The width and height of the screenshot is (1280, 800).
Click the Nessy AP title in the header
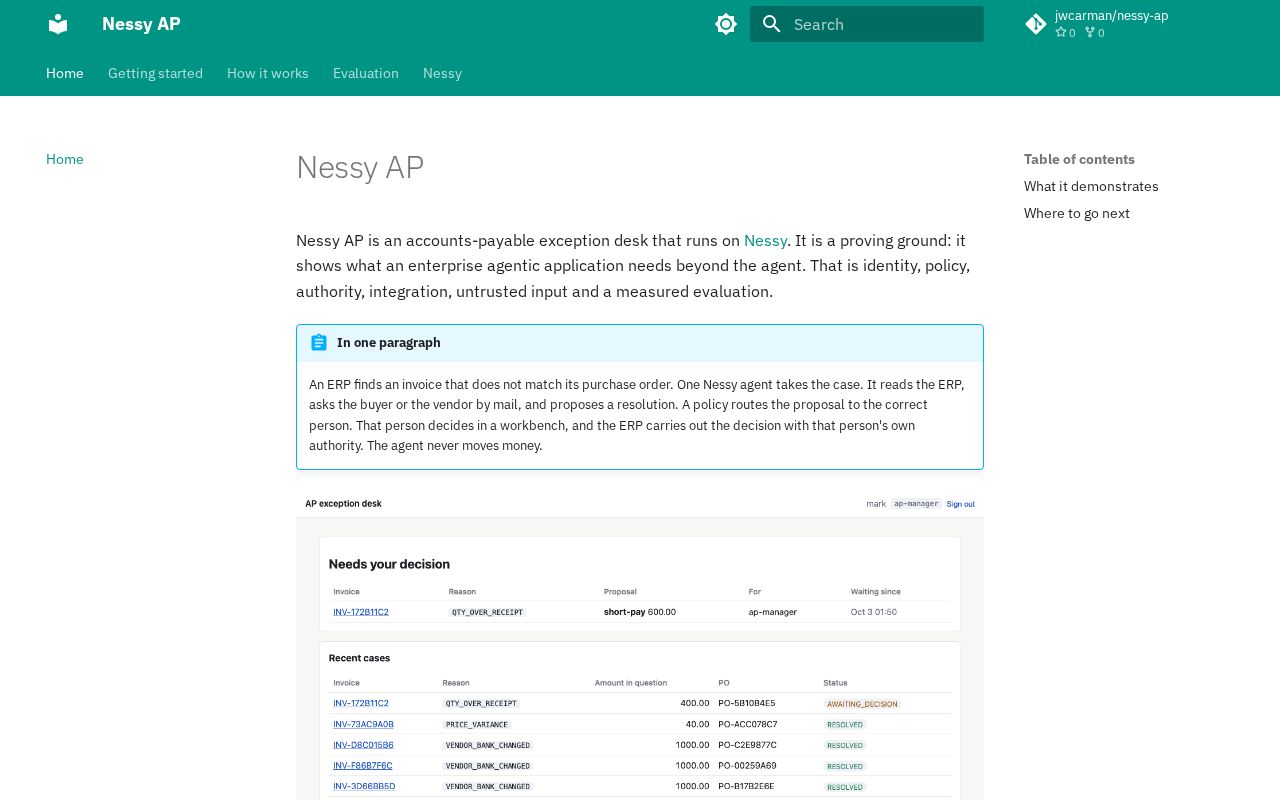click(x=141, y=24)
